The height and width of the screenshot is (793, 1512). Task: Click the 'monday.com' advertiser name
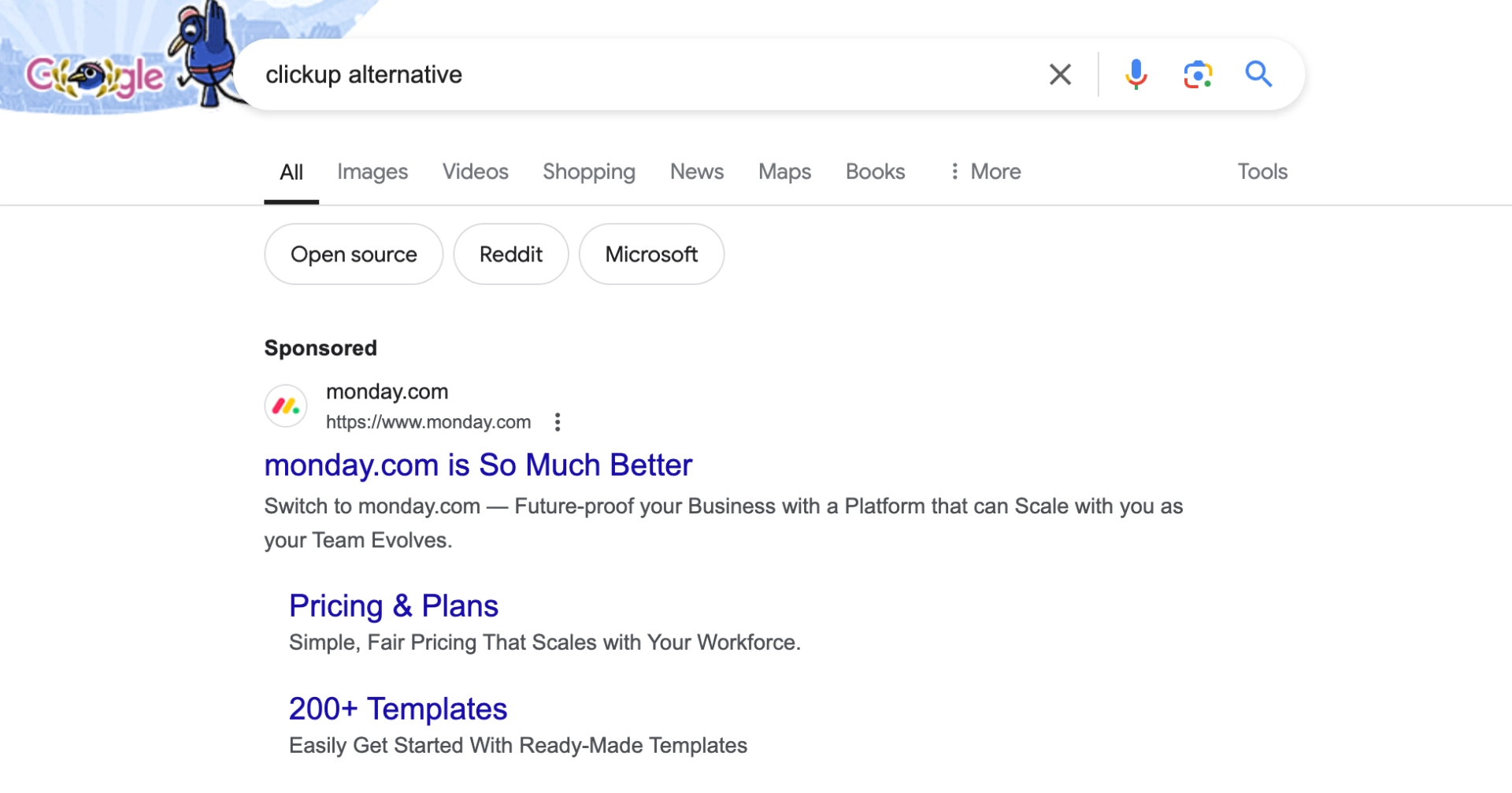point(387,391)
